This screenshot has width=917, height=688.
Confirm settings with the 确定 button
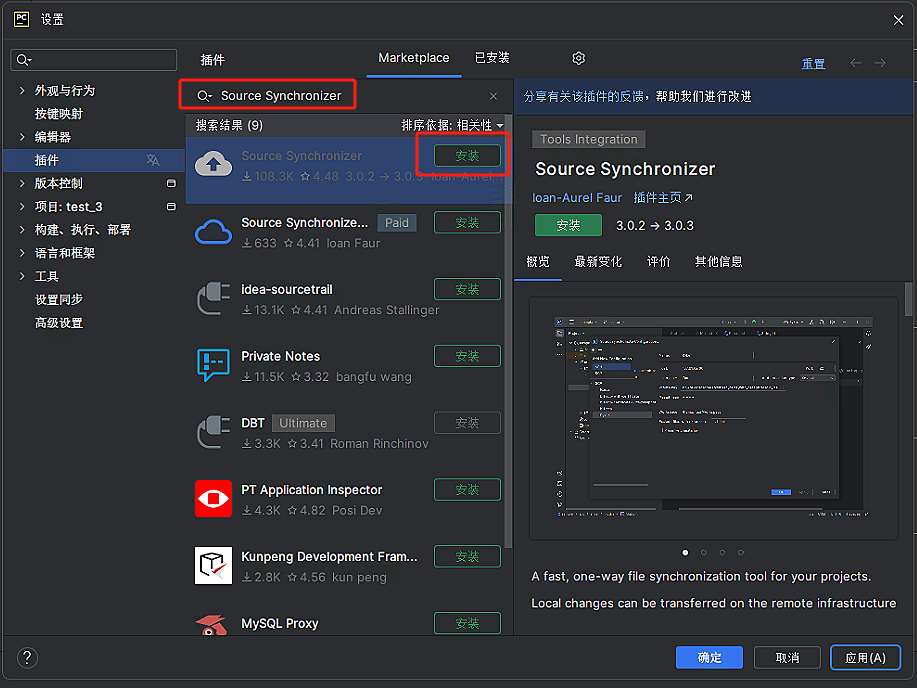709,658
